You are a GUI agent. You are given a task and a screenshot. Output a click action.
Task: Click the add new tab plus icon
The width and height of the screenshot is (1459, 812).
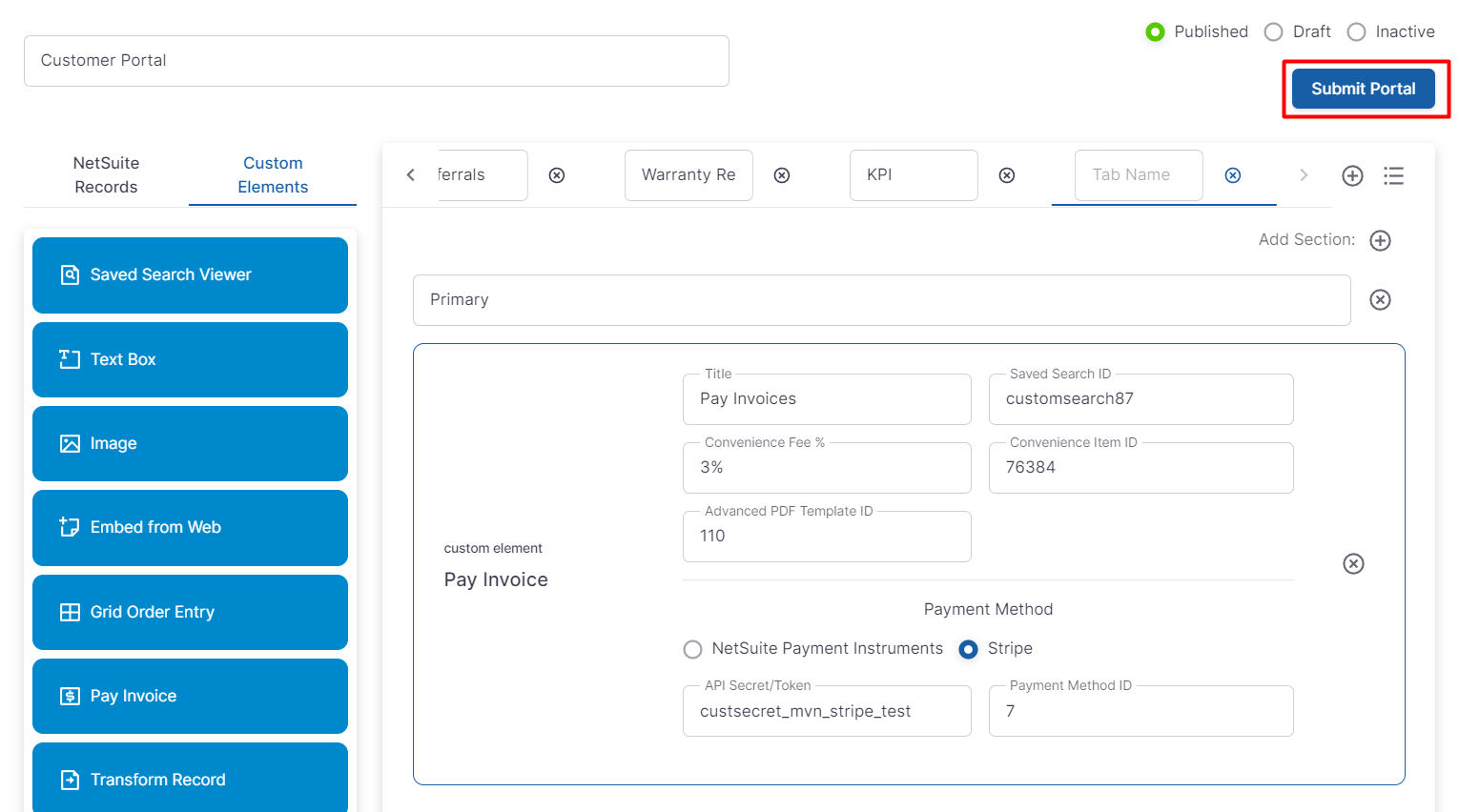(1351, 175)
